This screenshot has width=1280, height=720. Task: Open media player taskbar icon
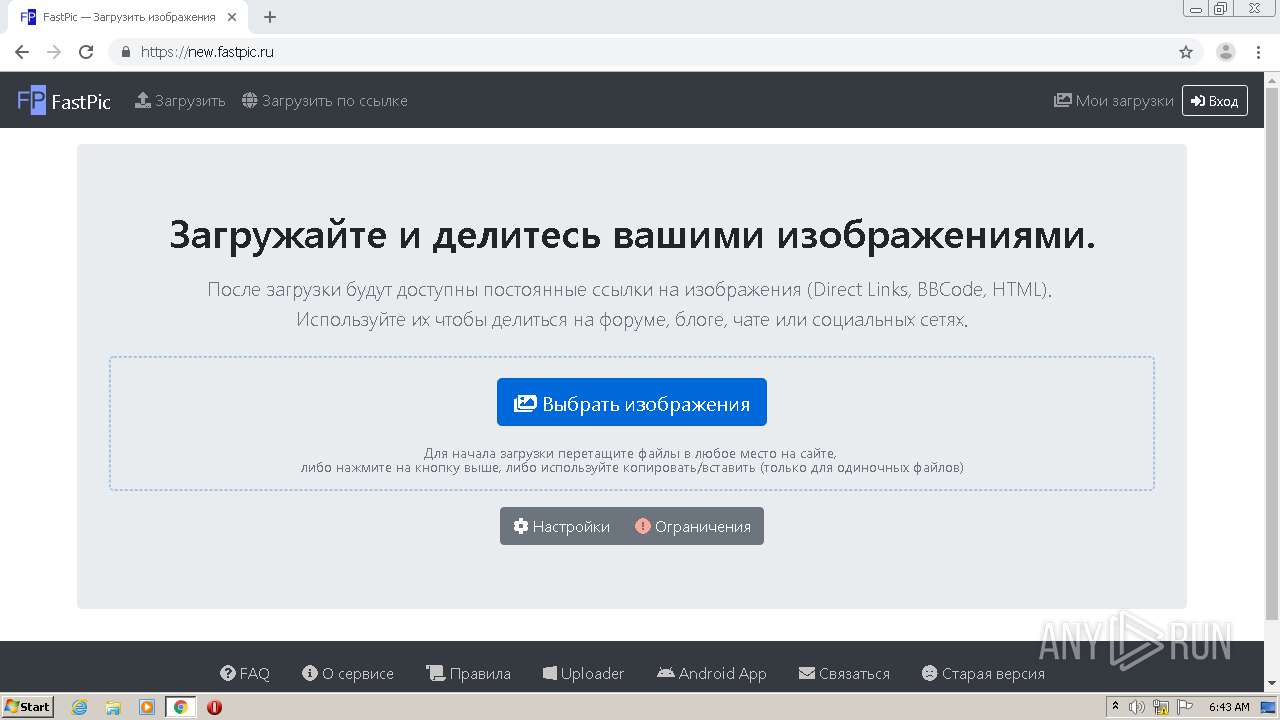[x=147, y=707]
